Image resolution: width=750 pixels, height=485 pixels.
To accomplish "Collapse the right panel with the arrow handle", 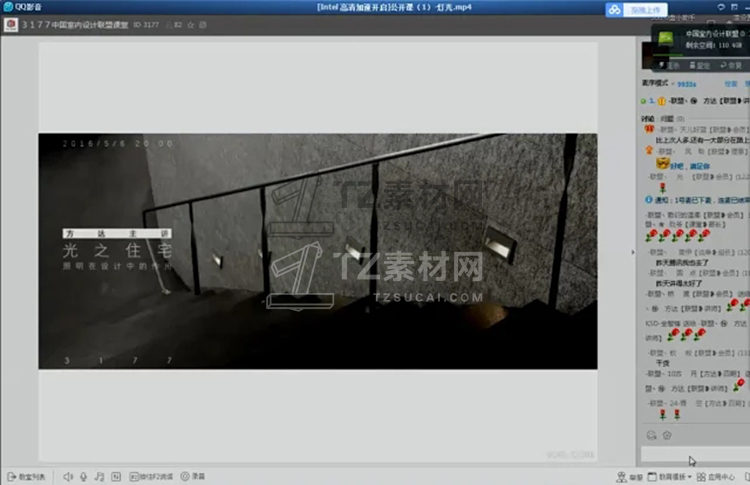I will (x=633, y=252).
